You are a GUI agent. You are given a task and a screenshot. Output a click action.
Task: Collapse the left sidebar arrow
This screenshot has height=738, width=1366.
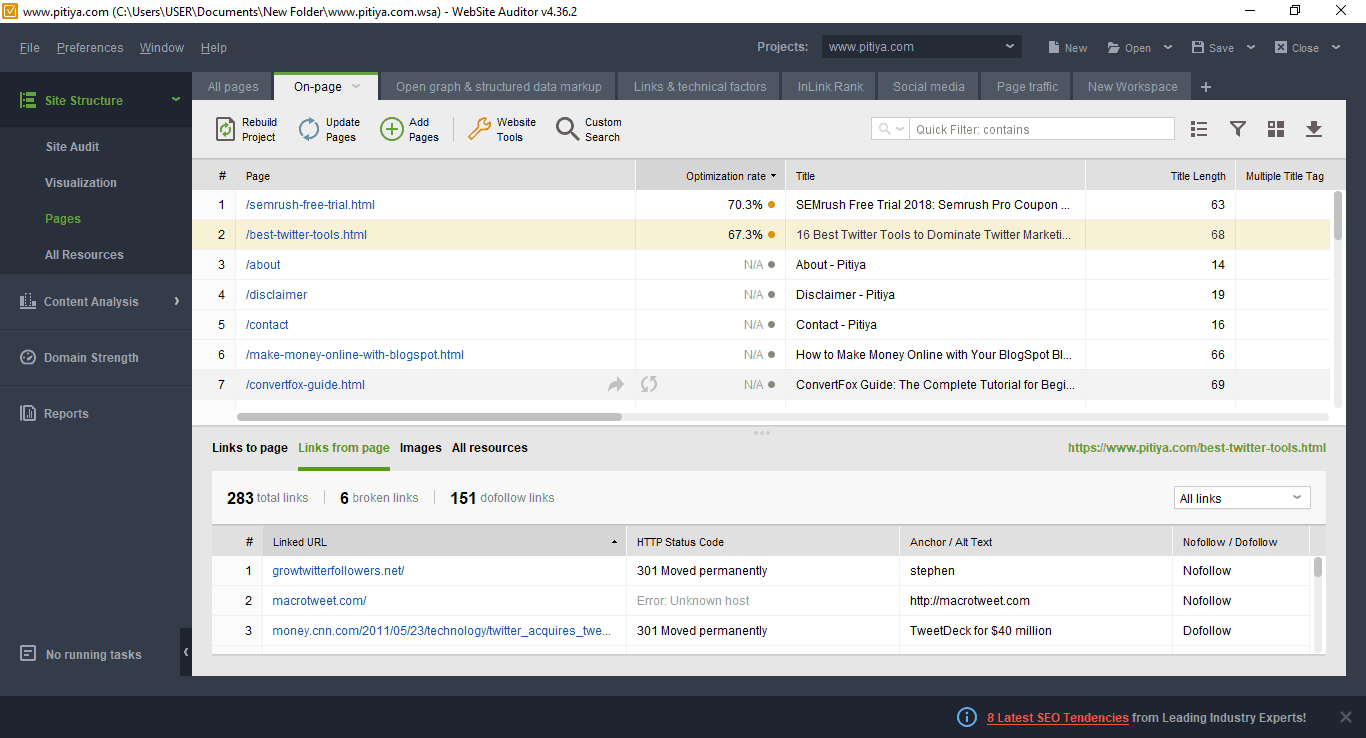click(186, 652)
